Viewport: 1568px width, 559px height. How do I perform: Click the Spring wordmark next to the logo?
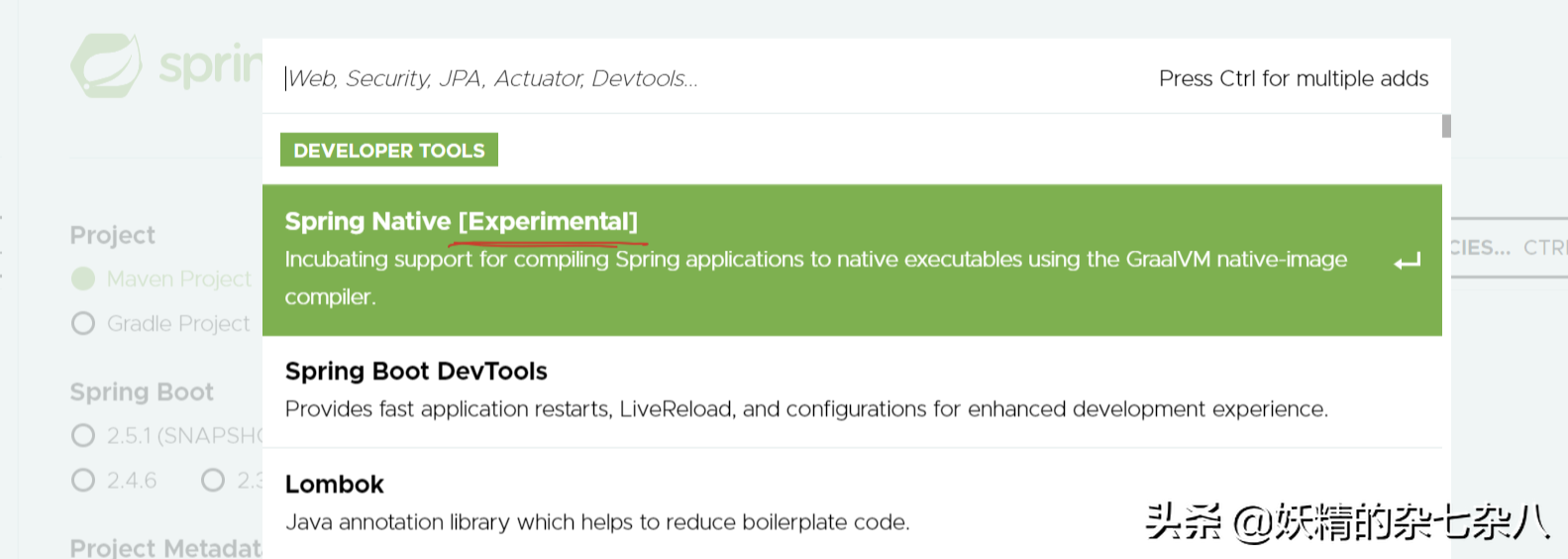(x=210, y=66)
